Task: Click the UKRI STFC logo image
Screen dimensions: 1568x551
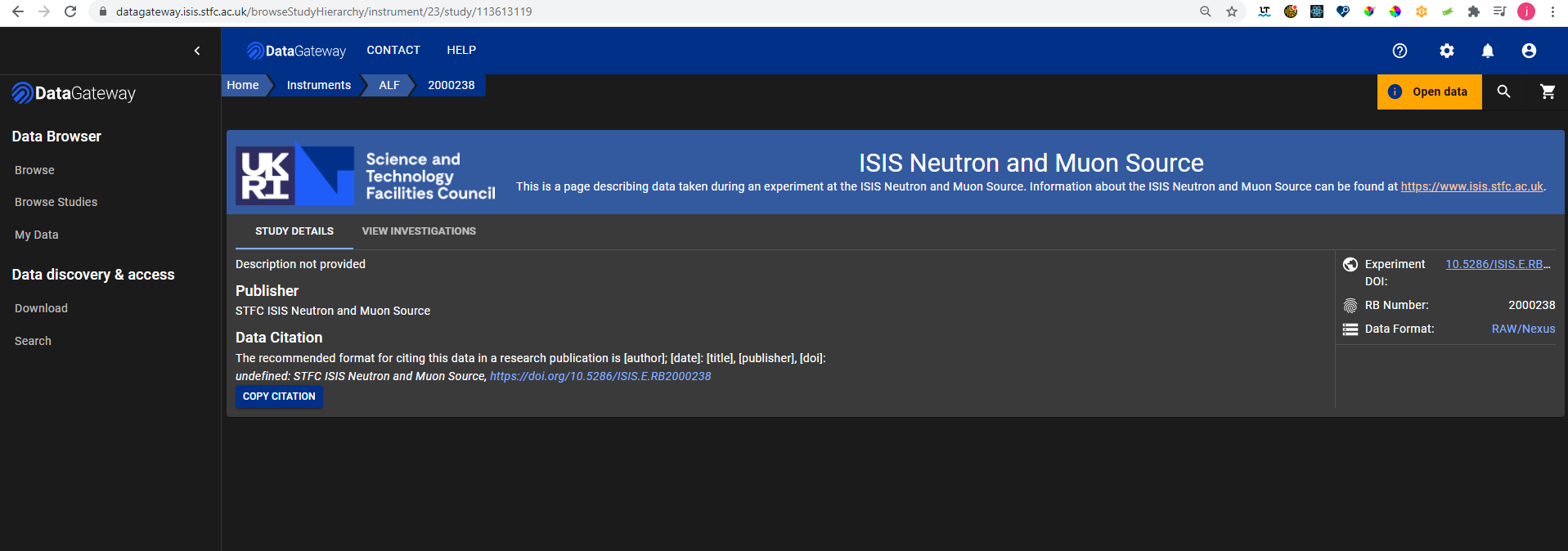Action: (x=366, y=175)
